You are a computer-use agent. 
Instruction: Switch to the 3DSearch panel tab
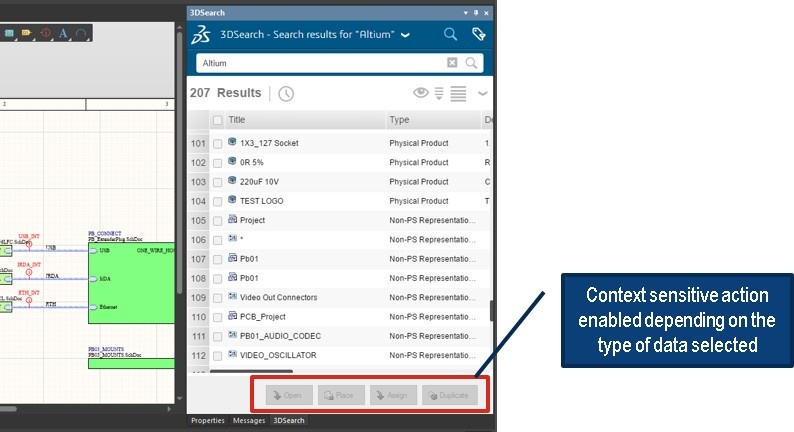click(x=289, y=420)
